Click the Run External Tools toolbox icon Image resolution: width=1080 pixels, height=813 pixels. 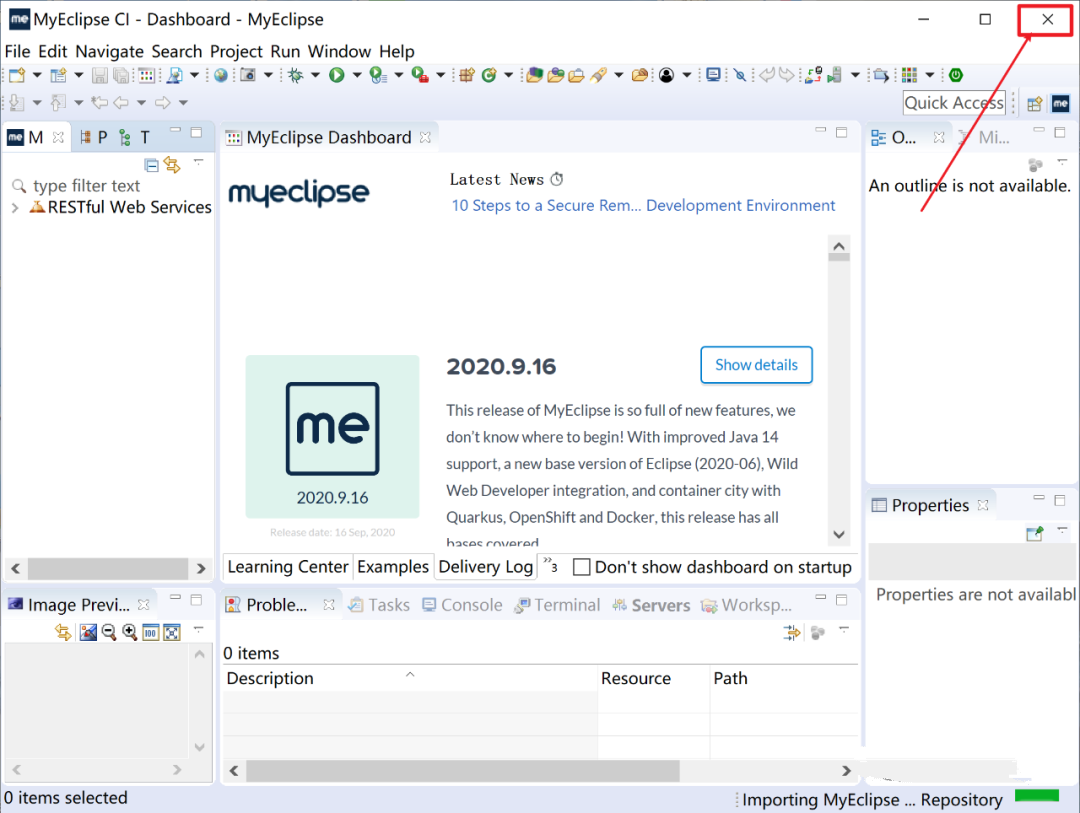pyautogui.click(x=419, y=75)
